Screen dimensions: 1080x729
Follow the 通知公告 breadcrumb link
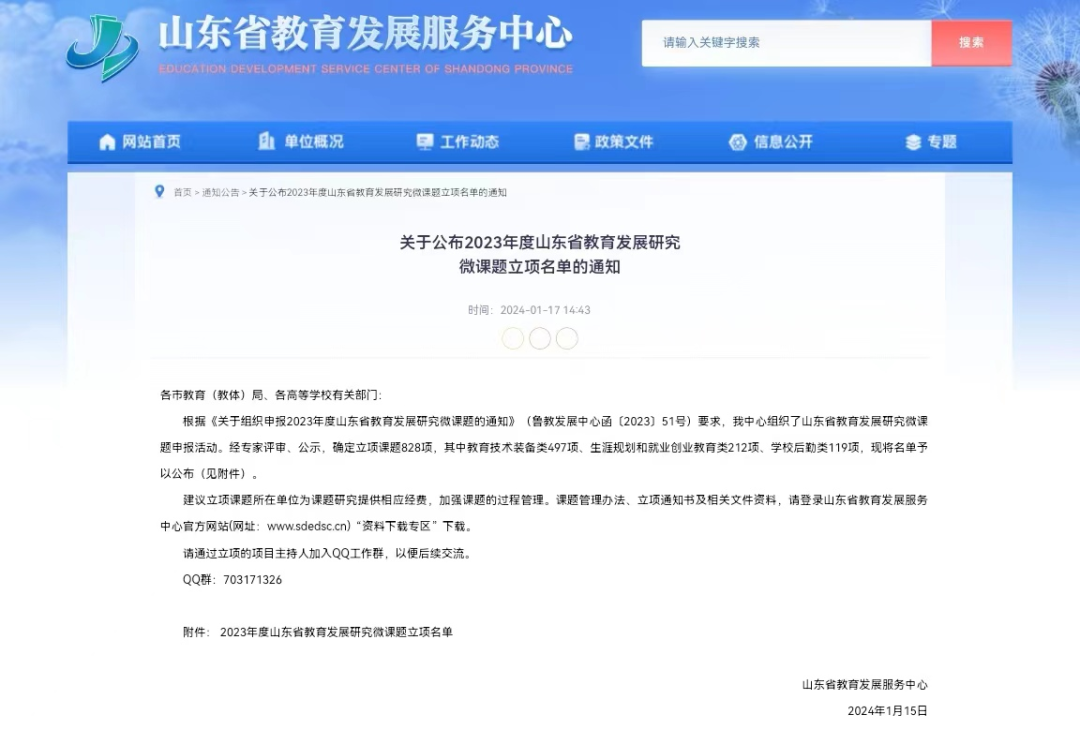(x=220, y=192)
